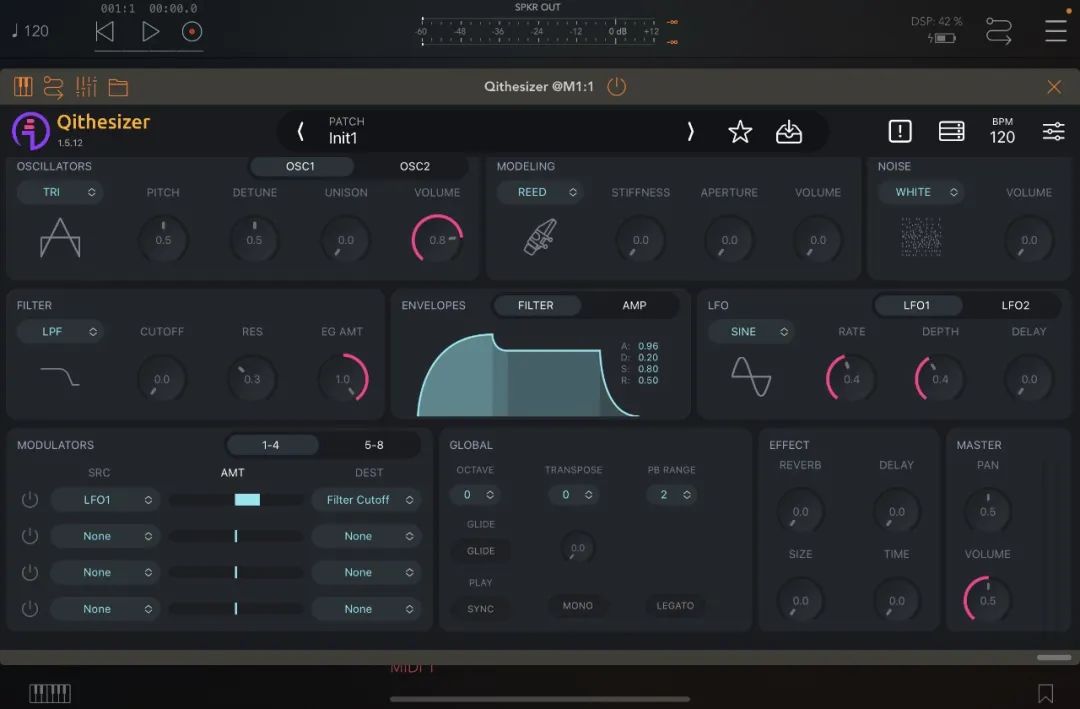
Task: Show the piano keyboard icon in plugin header
Action: click(23, 87)
